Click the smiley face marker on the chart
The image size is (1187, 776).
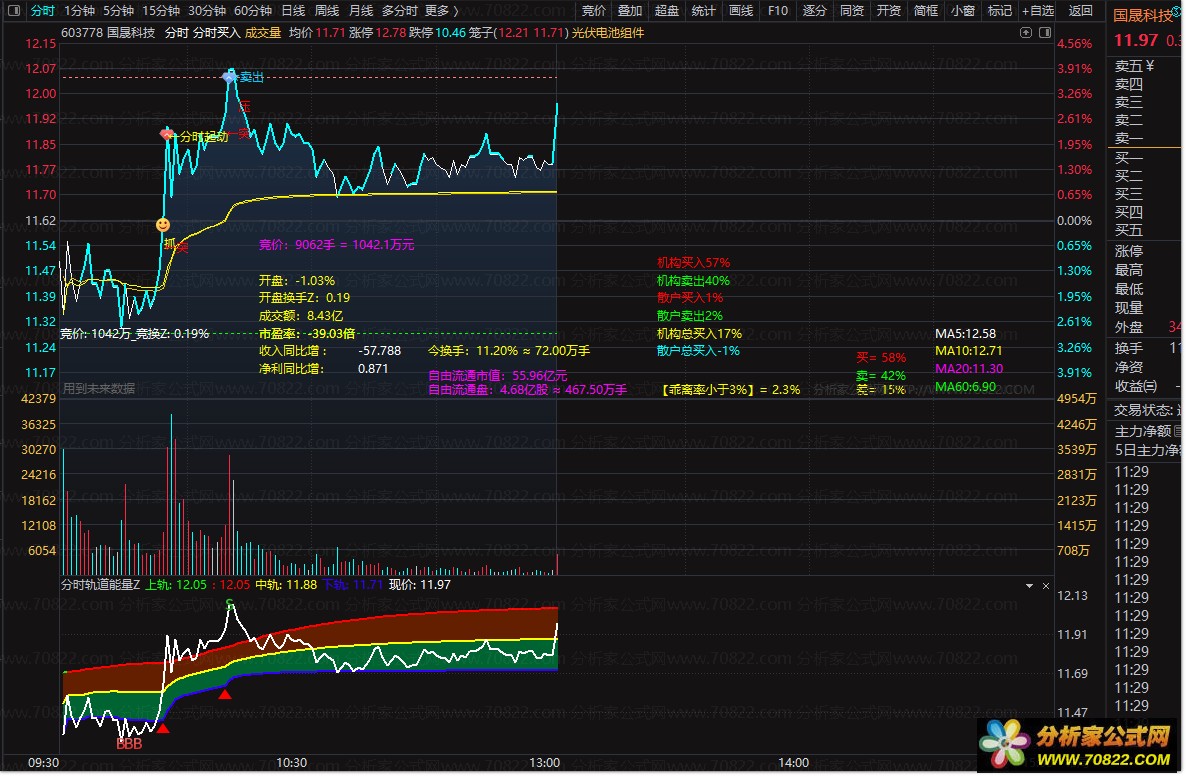[163, 226]
